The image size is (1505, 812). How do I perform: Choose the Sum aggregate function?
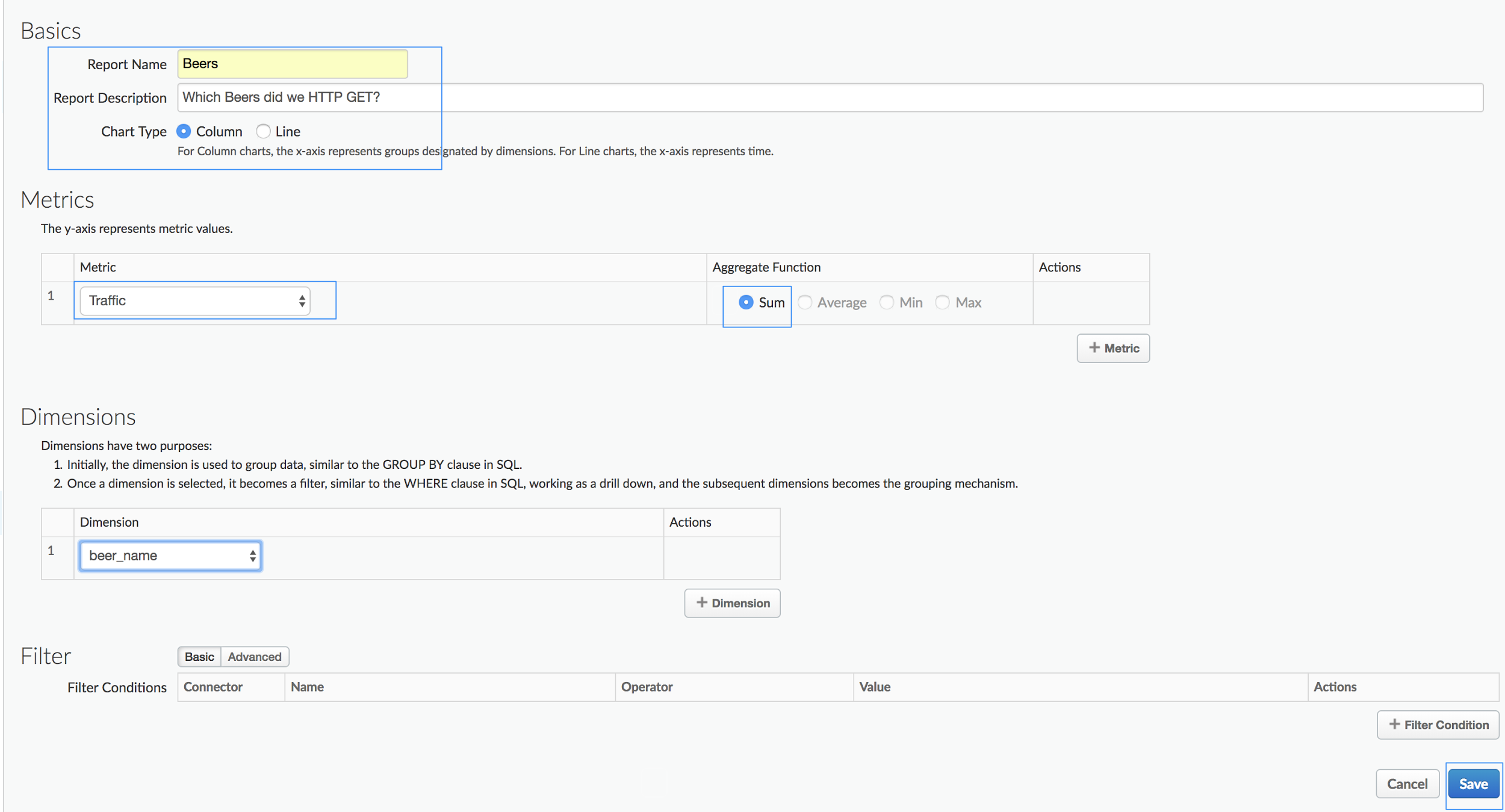[x=746, y=302]
